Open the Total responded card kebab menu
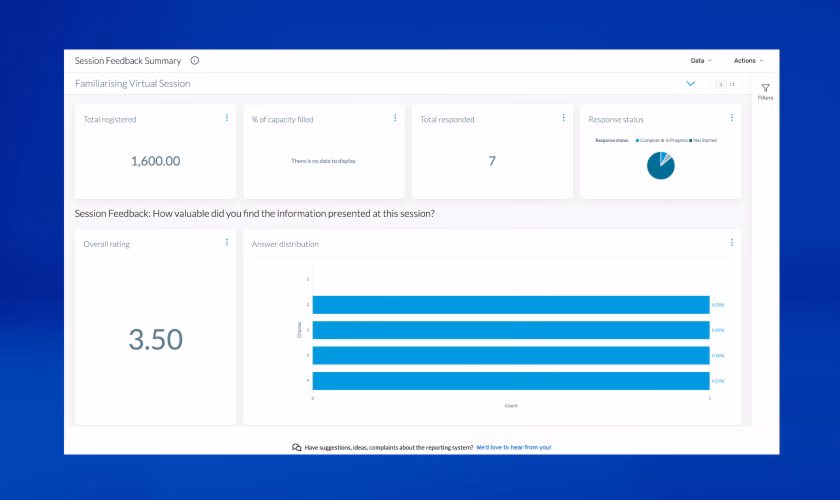The image size is (840, 500). tap(564, 118)
